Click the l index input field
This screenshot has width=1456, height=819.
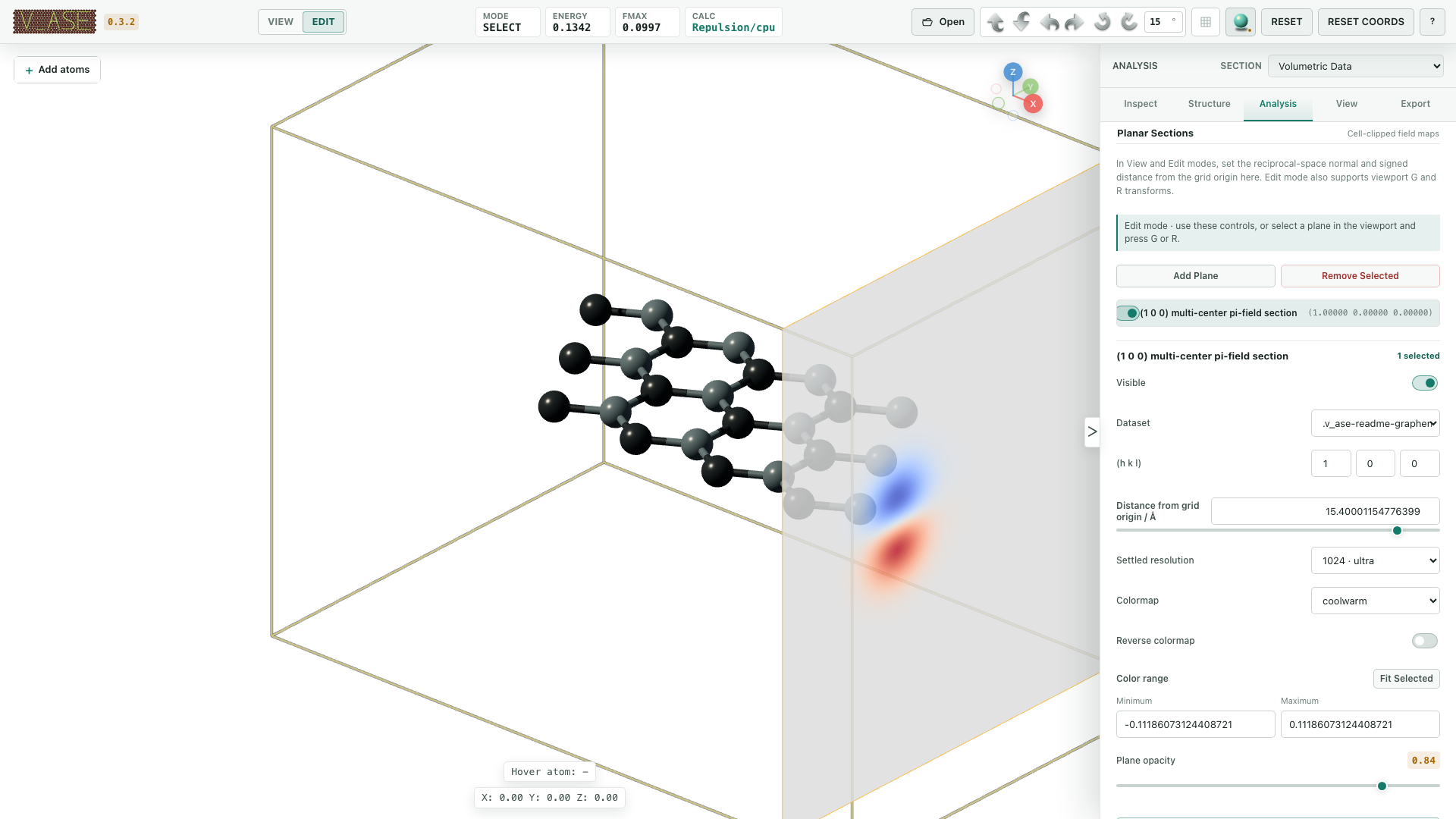[x=1420, y=463]
